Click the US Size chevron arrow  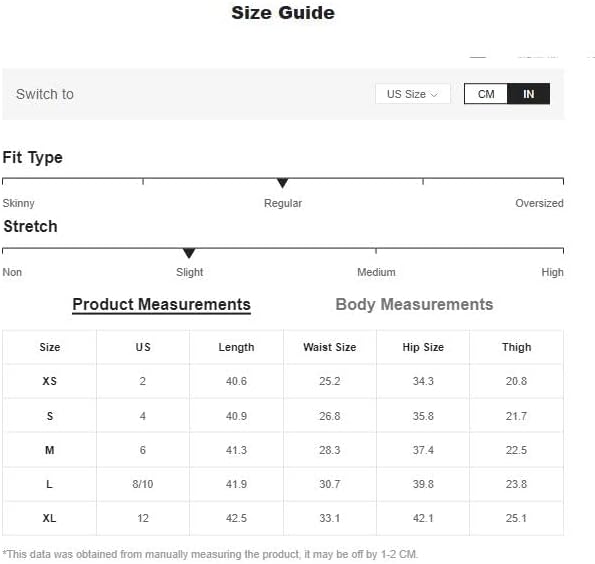click(x=434, y=95)
